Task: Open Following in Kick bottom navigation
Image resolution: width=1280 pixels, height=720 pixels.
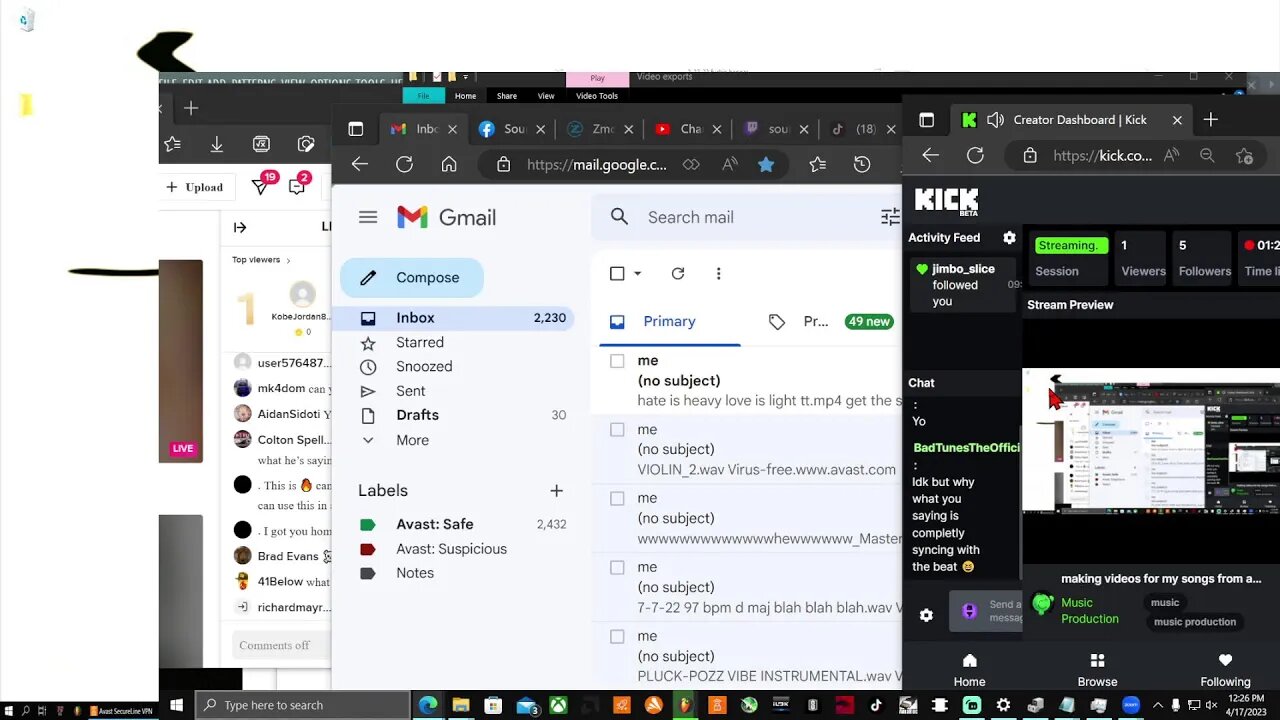Action: [x=1225, y=670]
